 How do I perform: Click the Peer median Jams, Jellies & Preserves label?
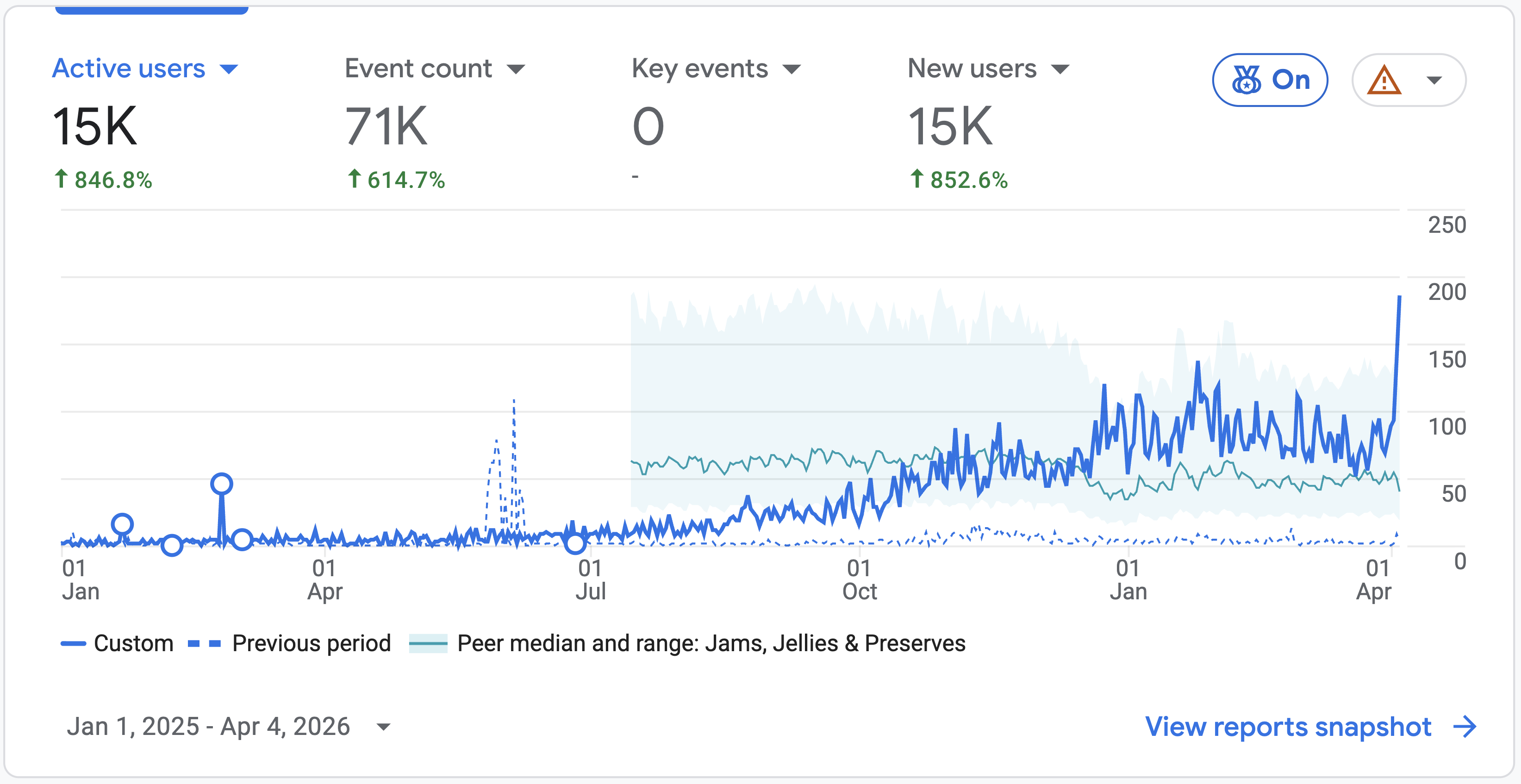pyautogui.click(x=711, y=643)
